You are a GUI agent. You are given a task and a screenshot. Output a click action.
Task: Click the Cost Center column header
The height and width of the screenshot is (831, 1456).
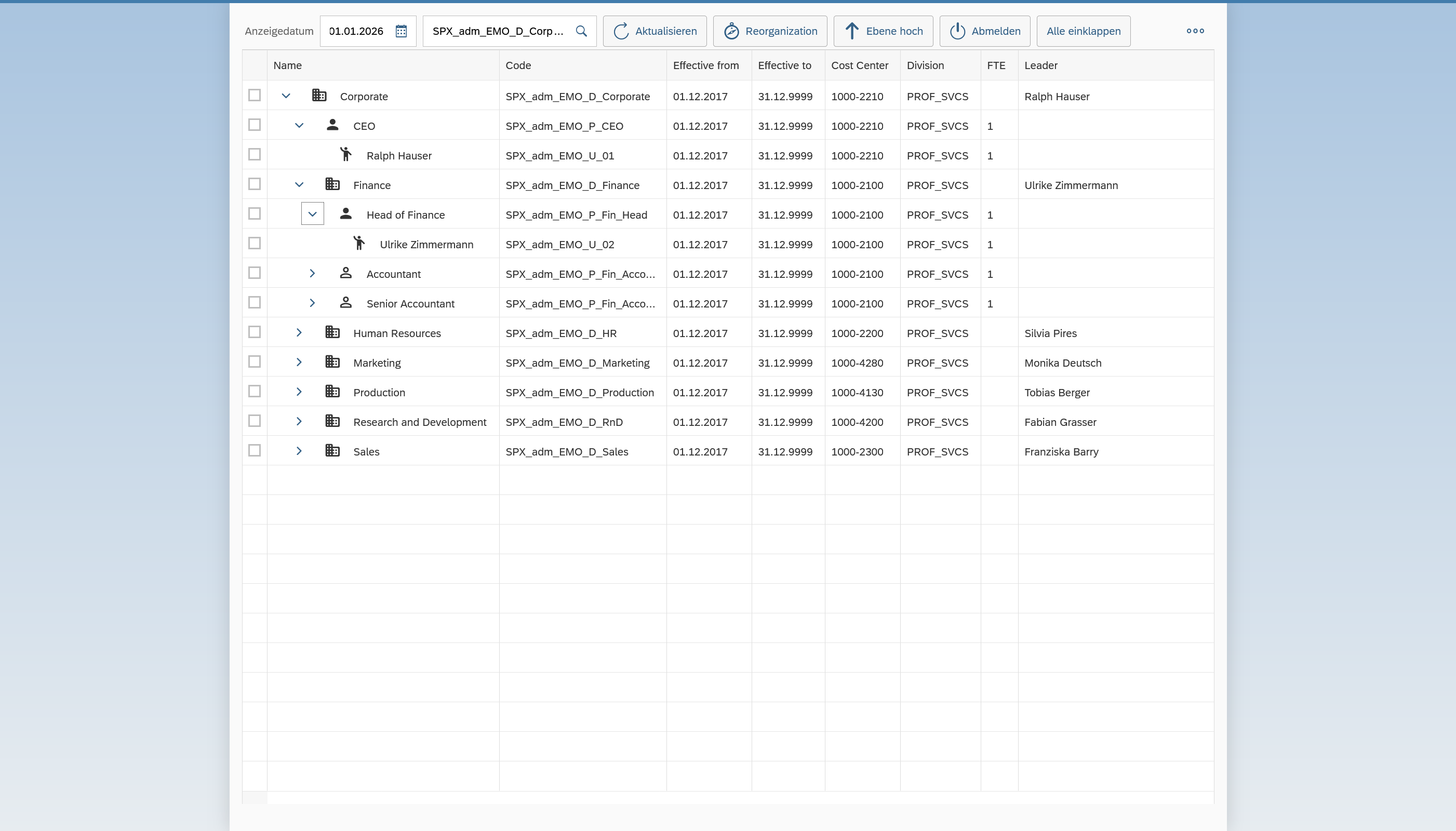tap(859, 65)
